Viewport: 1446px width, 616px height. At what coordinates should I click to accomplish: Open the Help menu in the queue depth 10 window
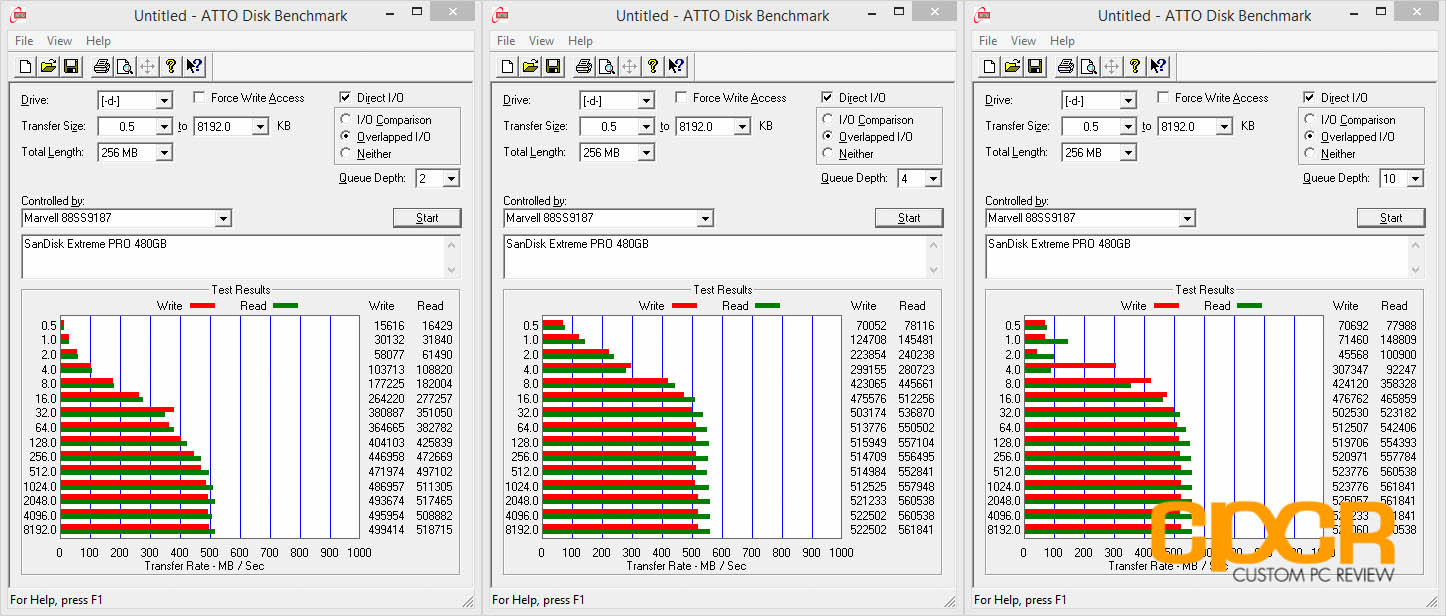[x=1063, y=41]
